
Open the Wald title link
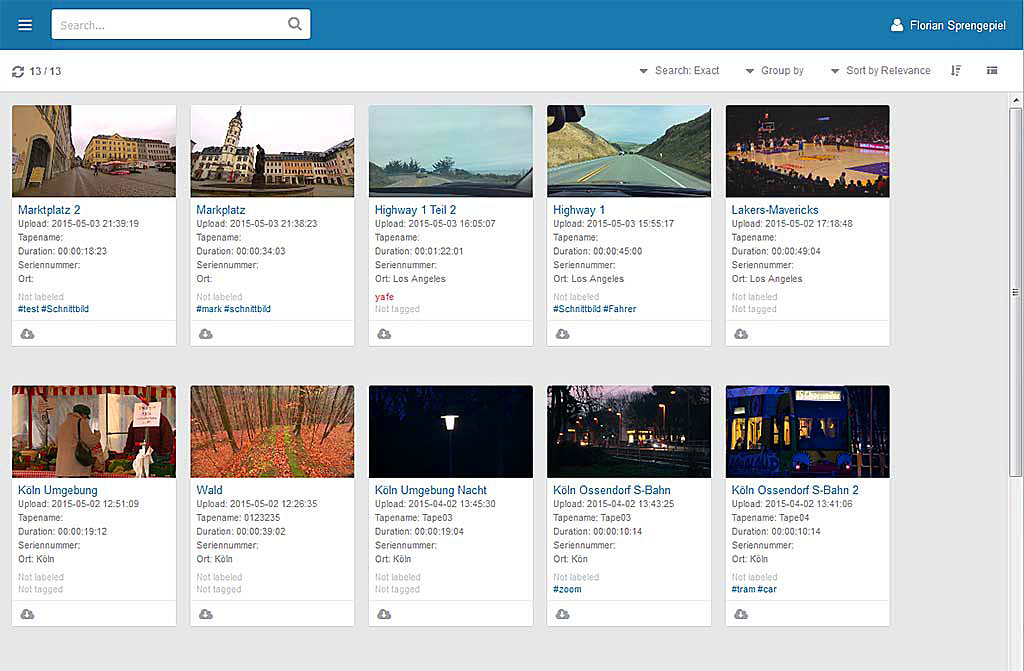(209, 490)
